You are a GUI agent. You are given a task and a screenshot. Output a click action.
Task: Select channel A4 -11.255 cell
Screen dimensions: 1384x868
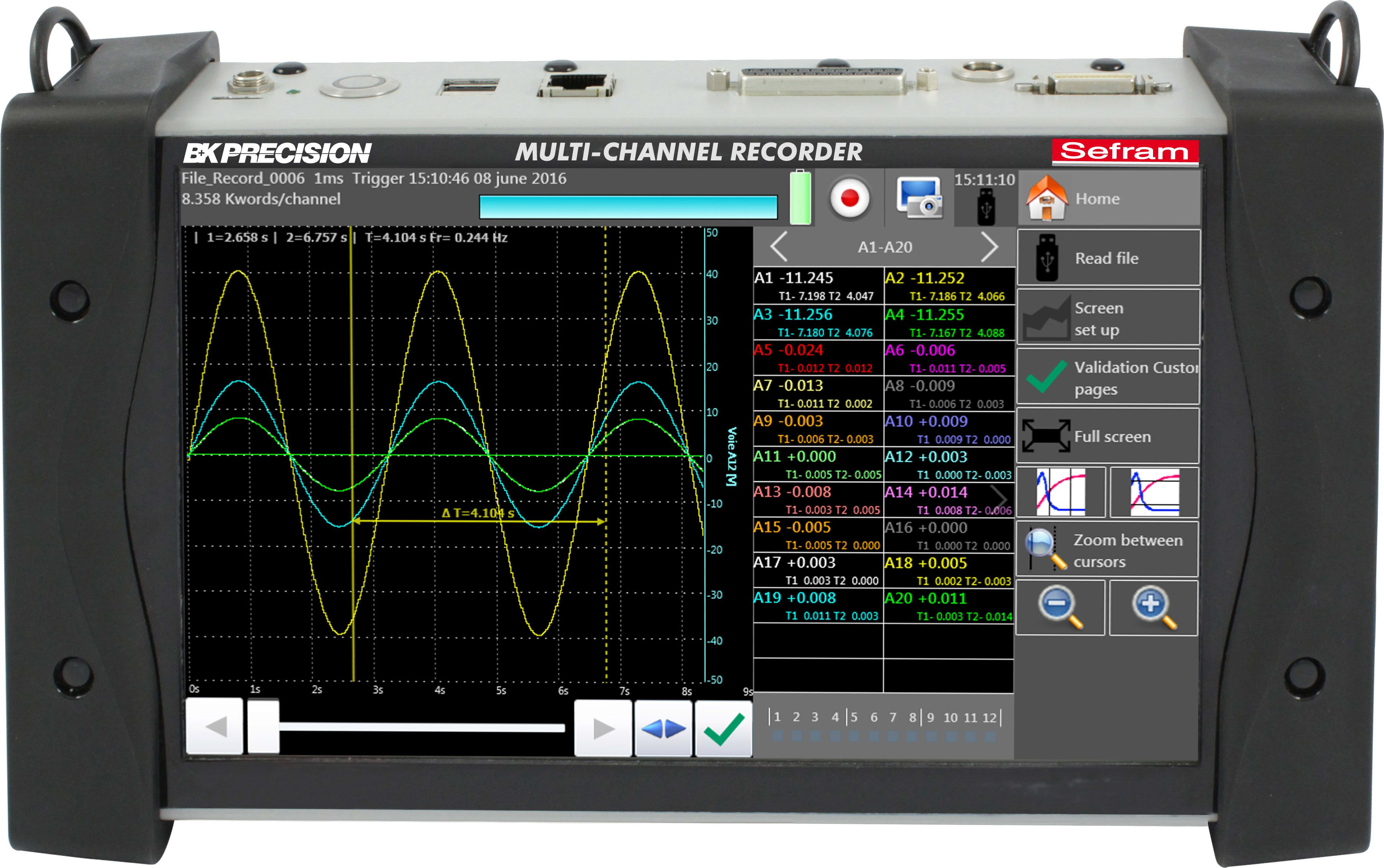949,323
